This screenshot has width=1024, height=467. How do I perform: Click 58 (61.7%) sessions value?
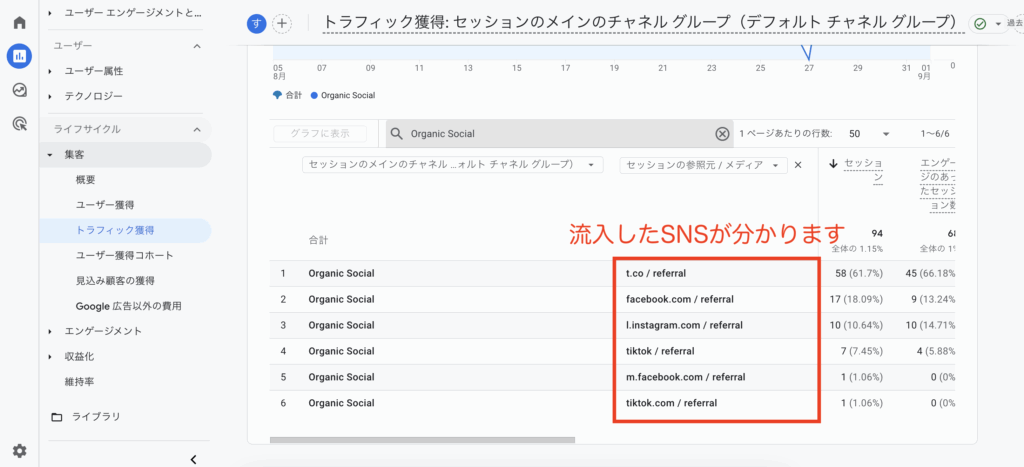(x=859, y=274)
